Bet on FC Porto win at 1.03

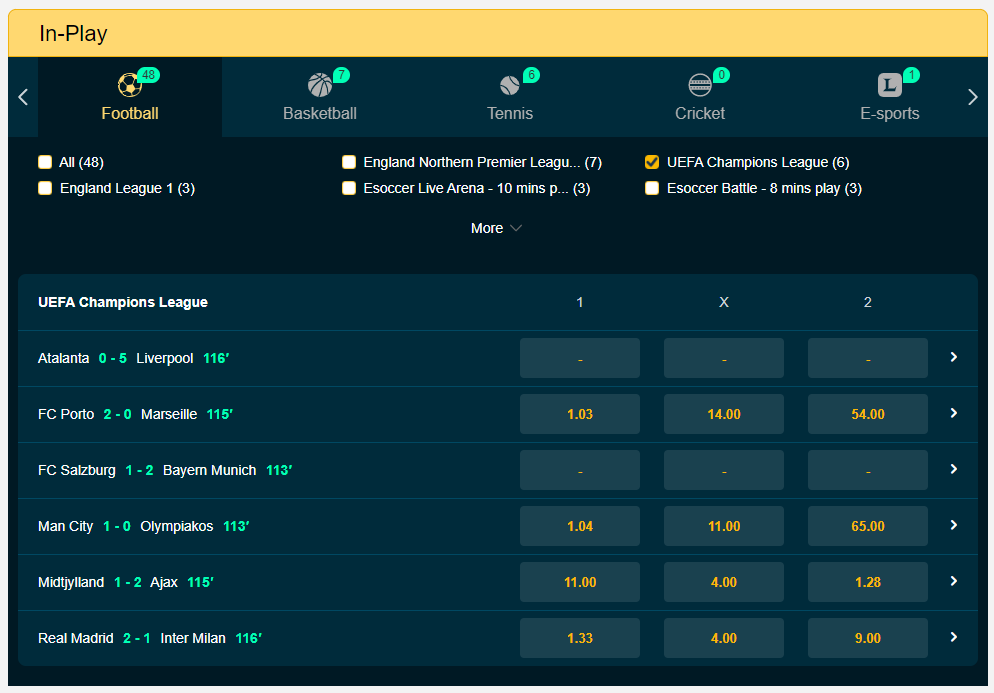[x=579, y=414]
